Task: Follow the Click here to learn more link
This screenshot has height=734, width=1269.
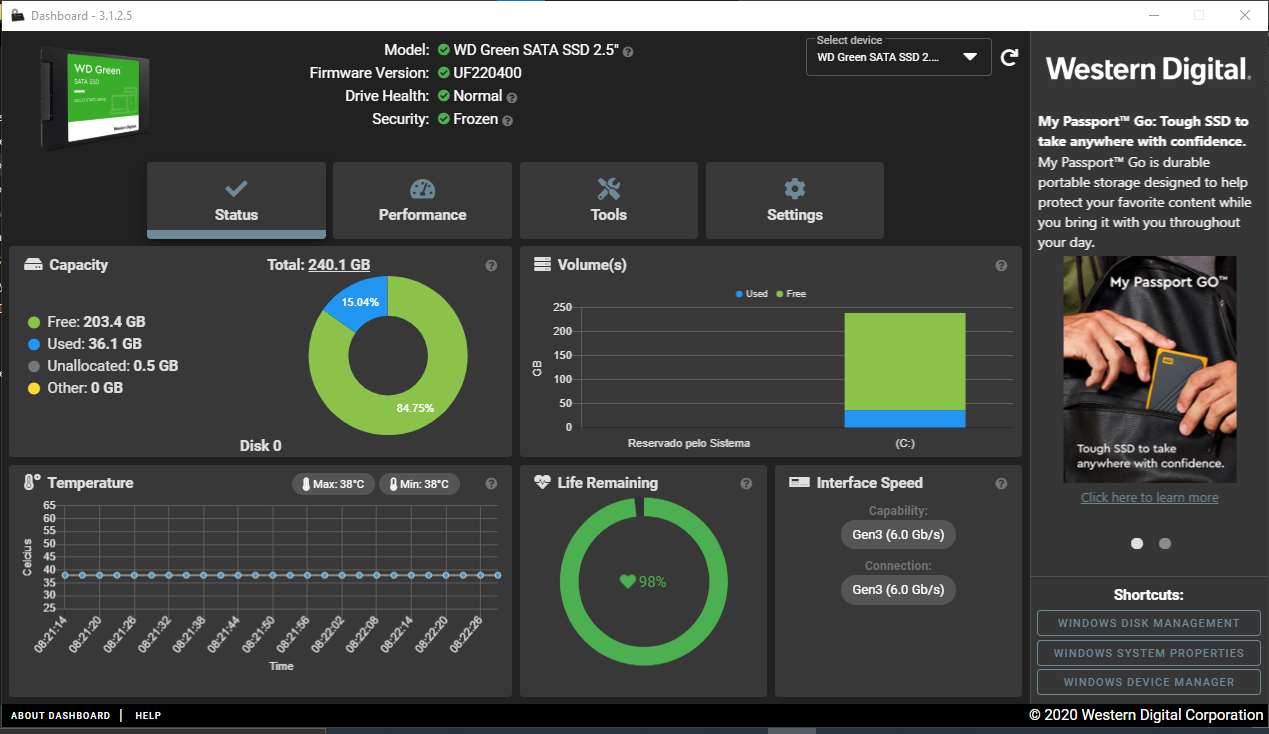Action: pyautogui.click(x=1149, y=497)
